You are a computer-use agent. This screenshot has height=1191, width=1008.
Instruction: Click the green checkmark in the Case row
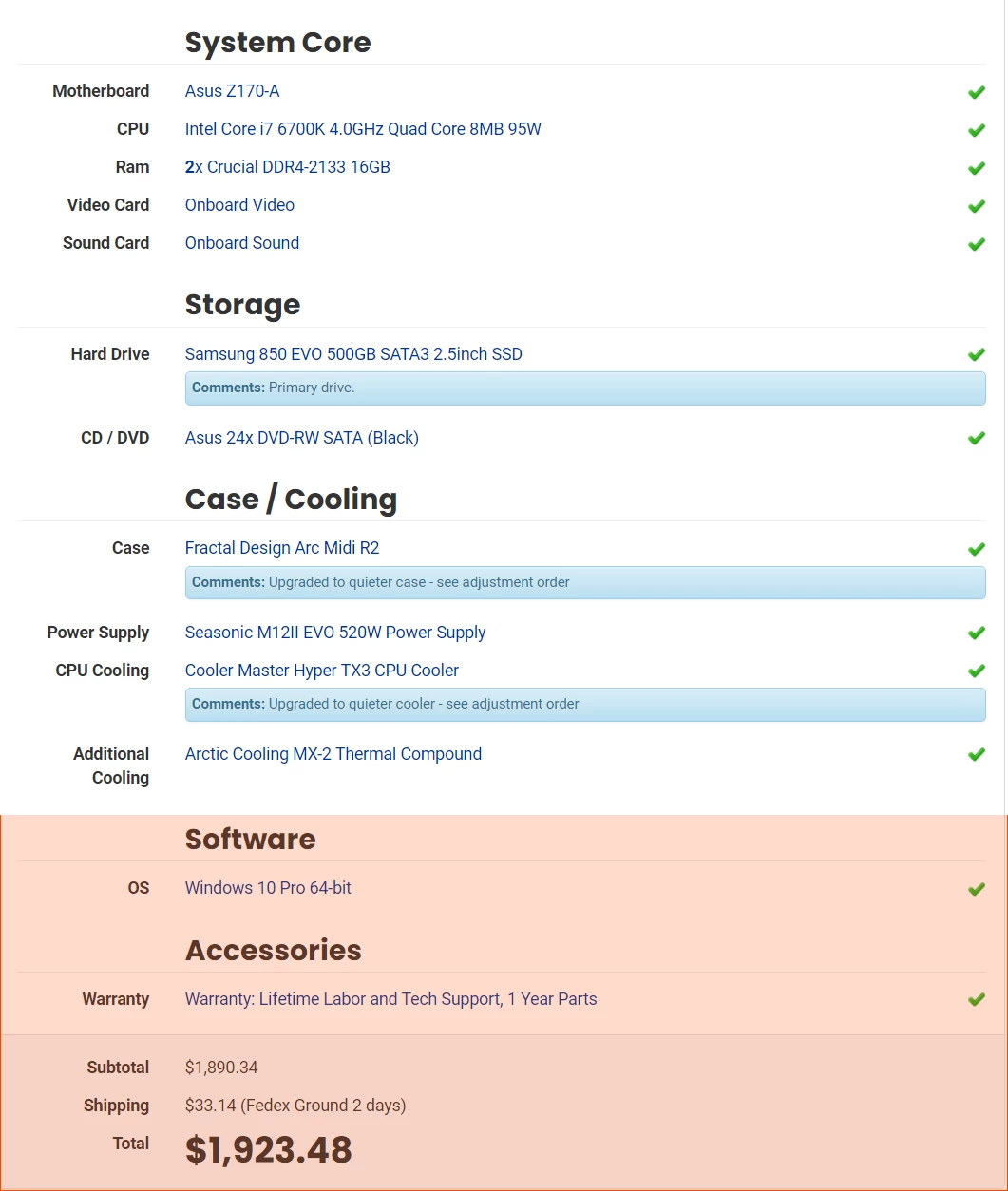976,549
